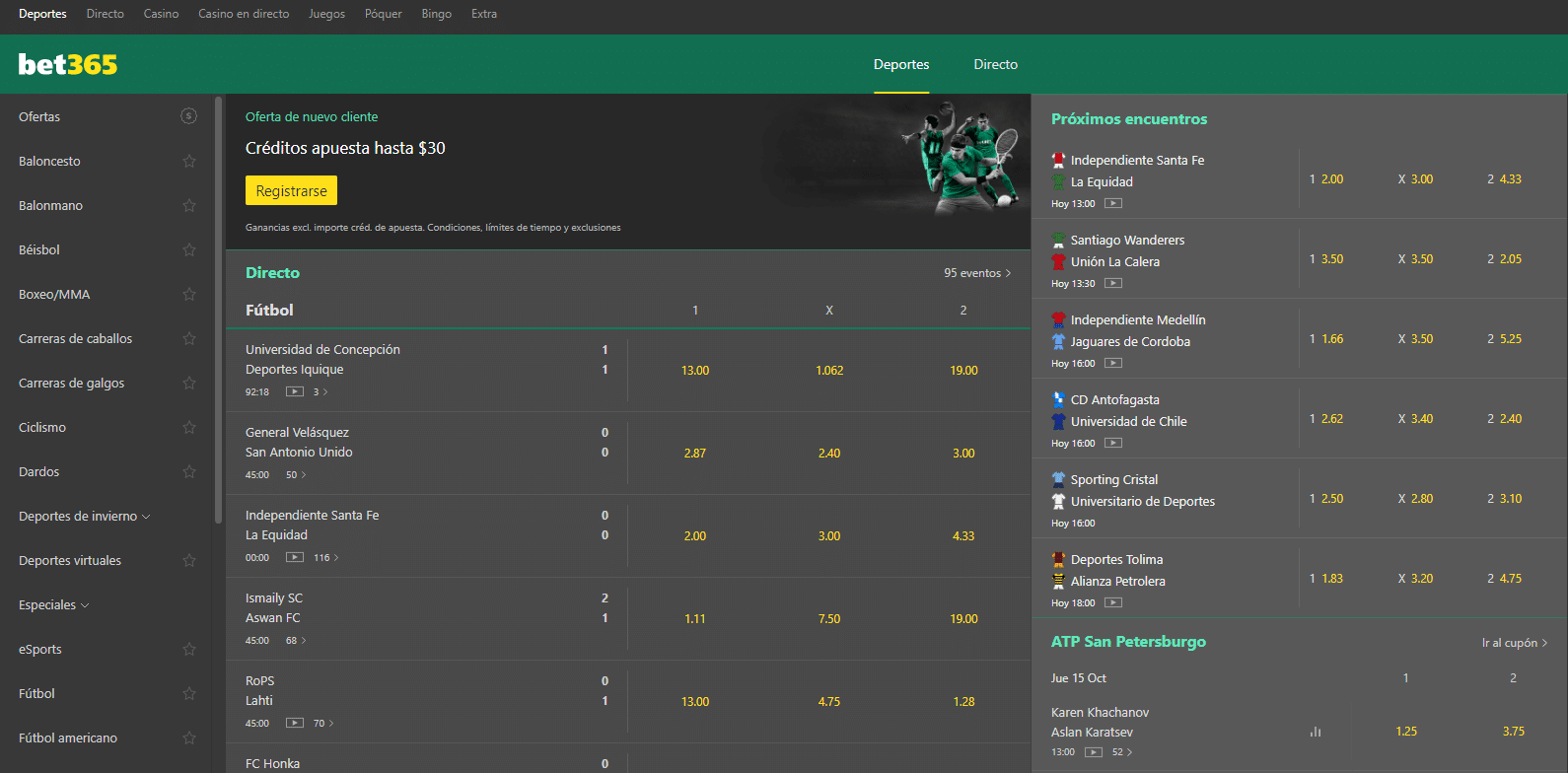Expand 68 markets for Ismaily SC match
Viewport: 1568px width, 773px height.
pos(296,640)
